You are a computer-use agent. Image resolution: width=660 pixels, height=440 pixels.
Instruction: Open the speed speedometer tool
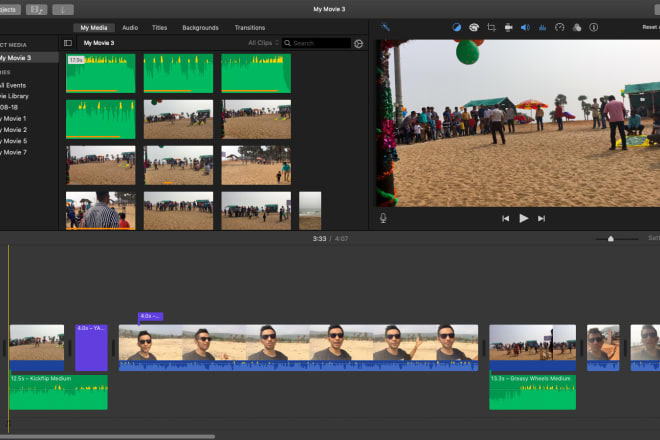point(559,27)
